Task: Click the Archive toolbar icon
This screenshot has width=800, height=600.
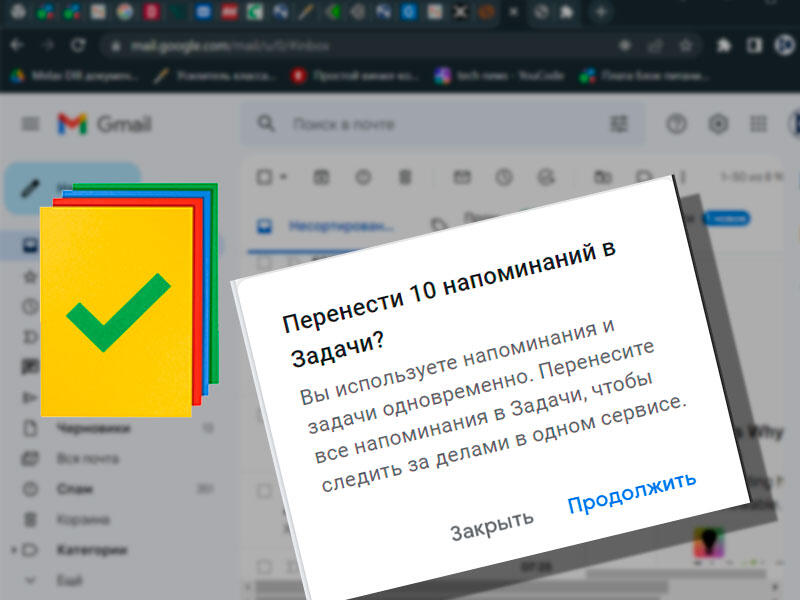Action: click(321, 177)
